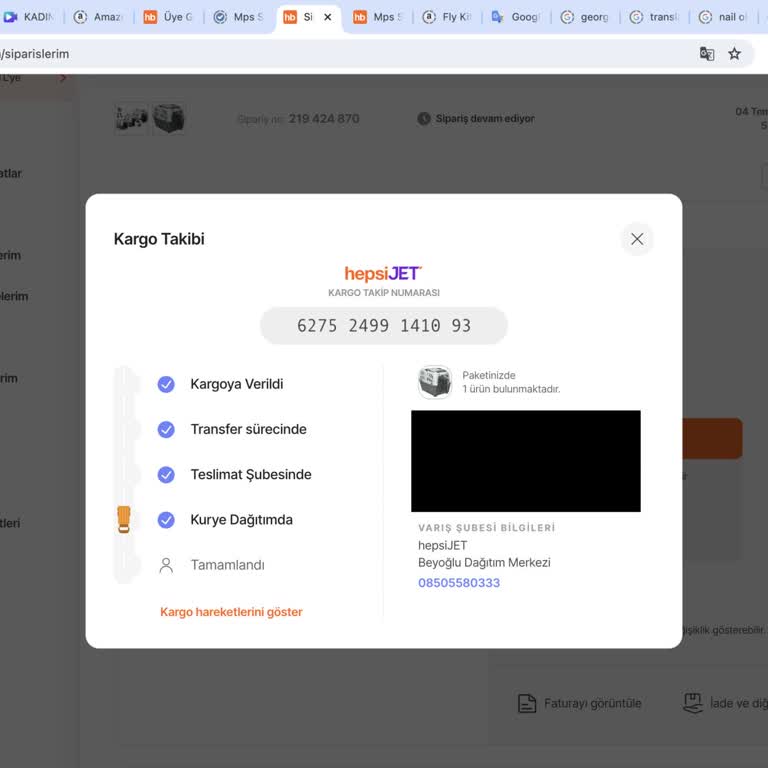Click the invoice document icon in background
This screenshot has width=768, height=768.
(x=527, y=703)
